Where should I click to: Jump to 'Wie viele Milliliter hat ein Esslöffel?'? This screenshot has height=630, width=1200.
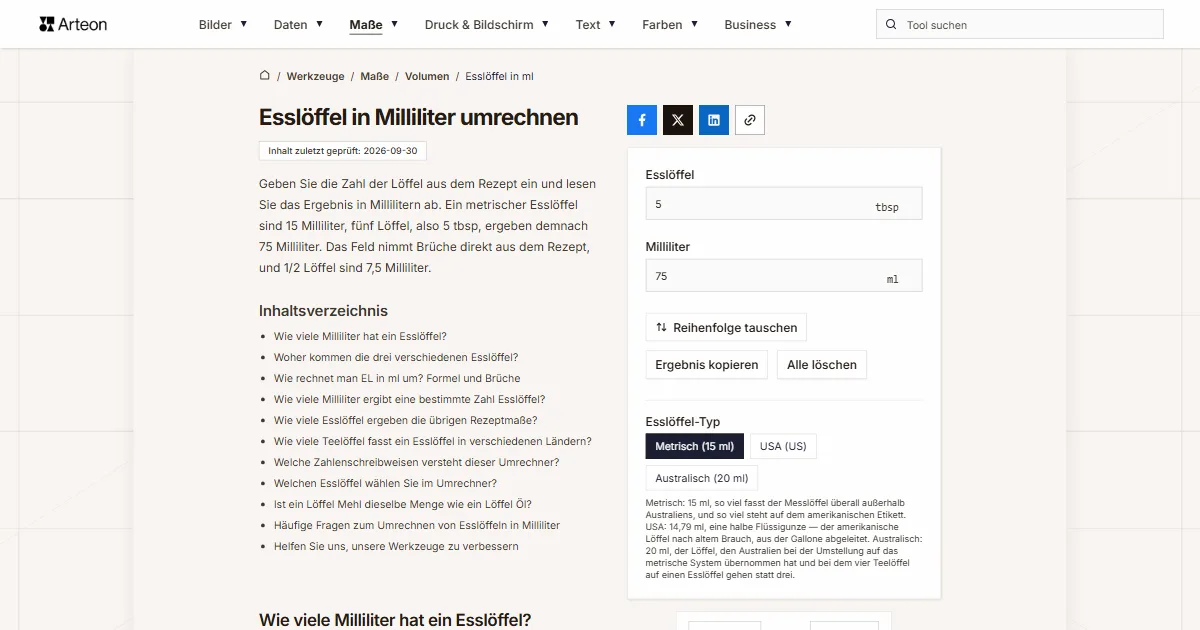(360, 336)
